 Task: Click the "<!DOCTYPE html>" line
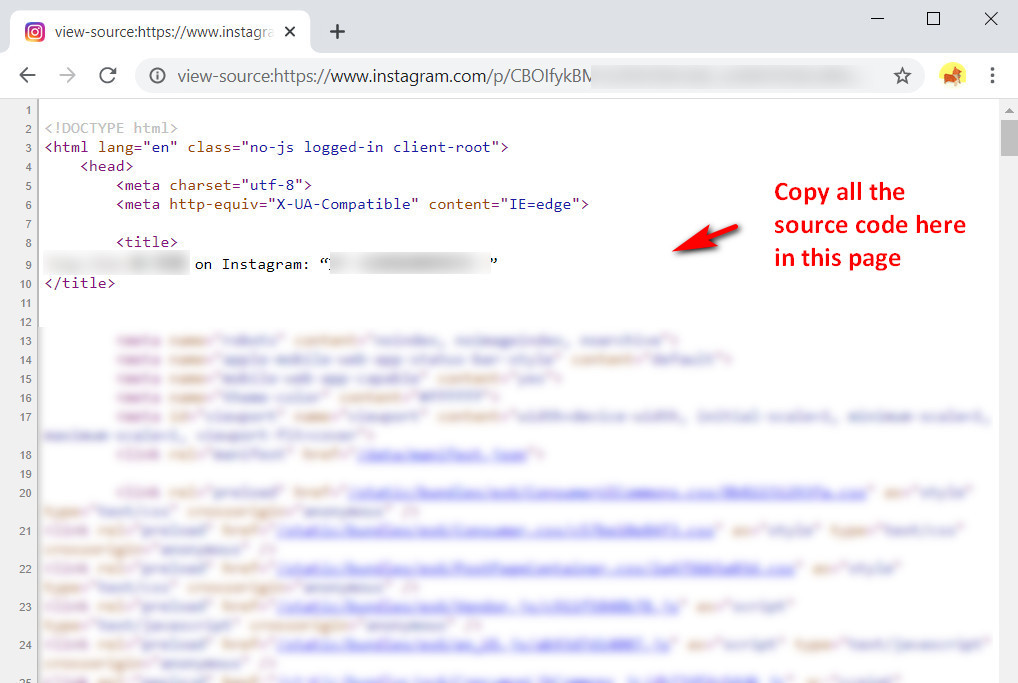(111, 128)
